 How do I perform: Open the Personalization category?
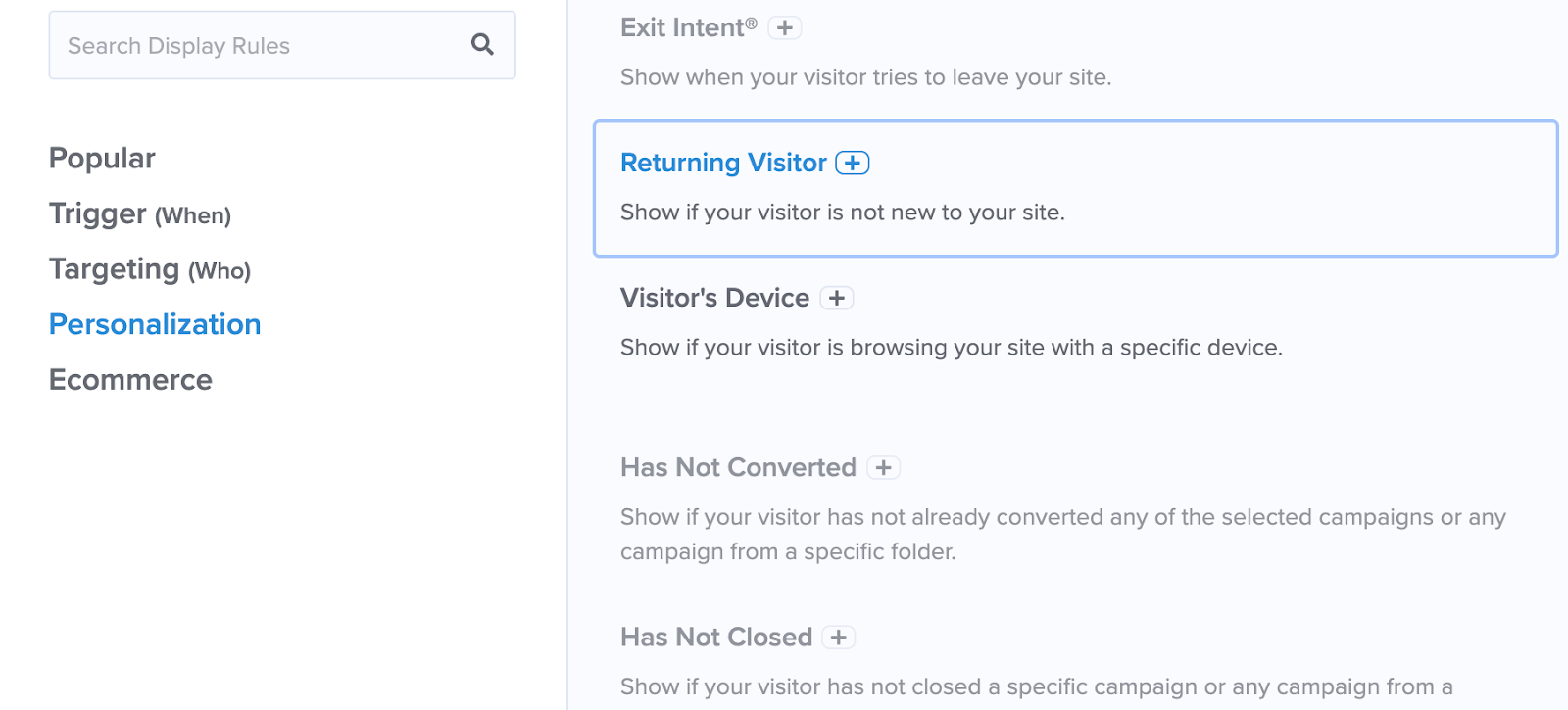click(x=155, y=324)
